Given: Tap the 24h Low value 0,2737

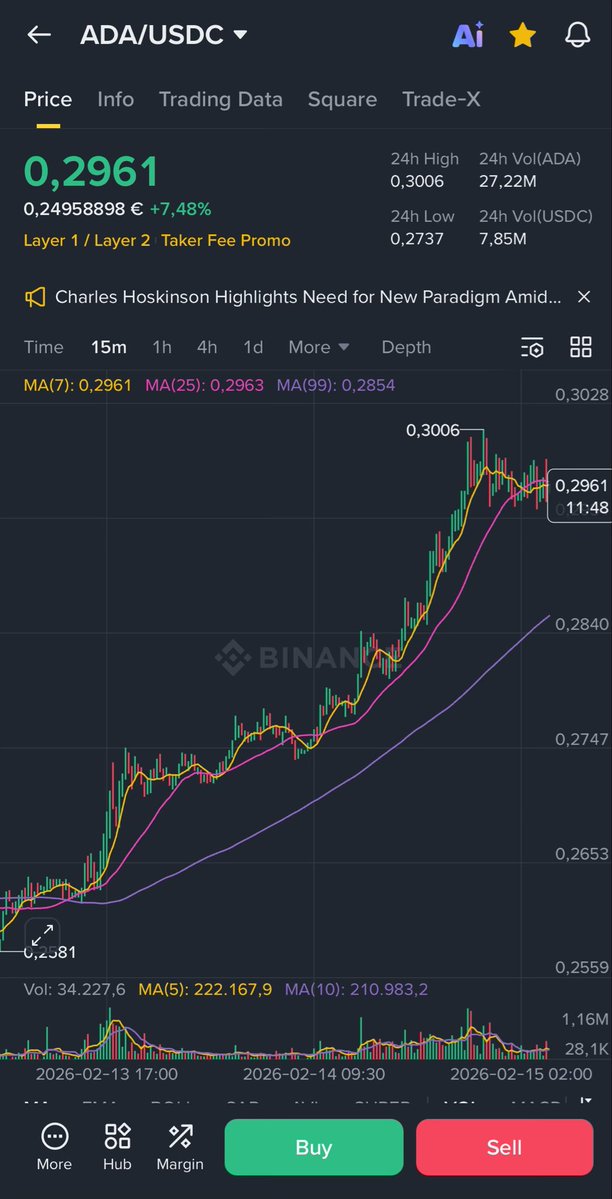Looking at the screenshot, I should tap(417, 239).
